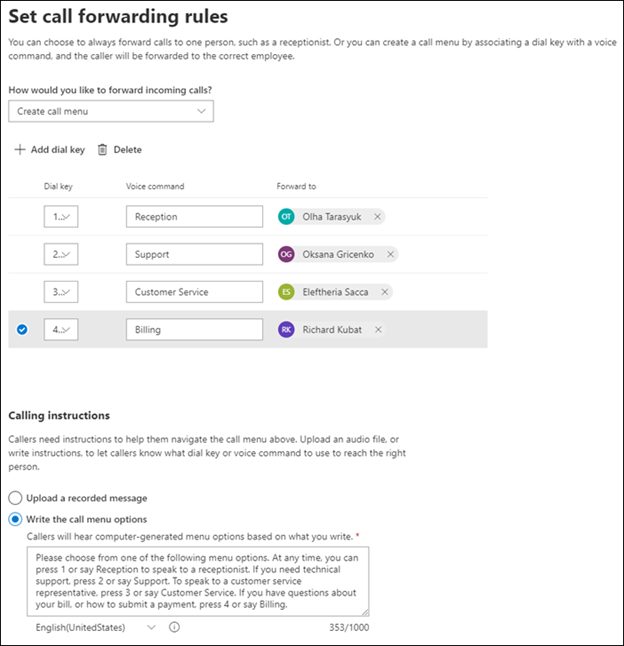Open the Create call menu dropdown
The image size is (624, 646).
click(111, 111)
